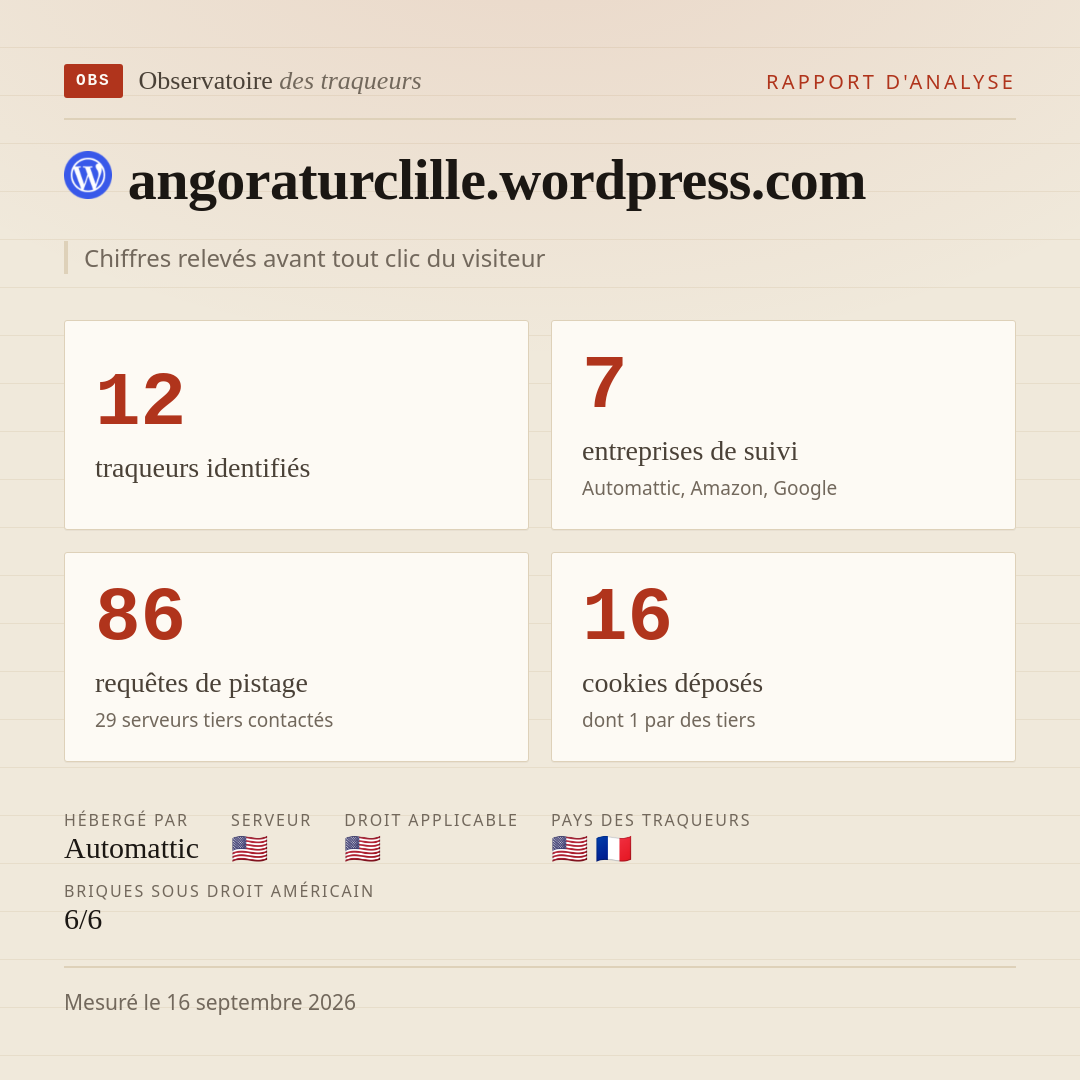Click the "Hébergé par" label
Screen dimensions: 1080x1080
[x=126, y=820]
